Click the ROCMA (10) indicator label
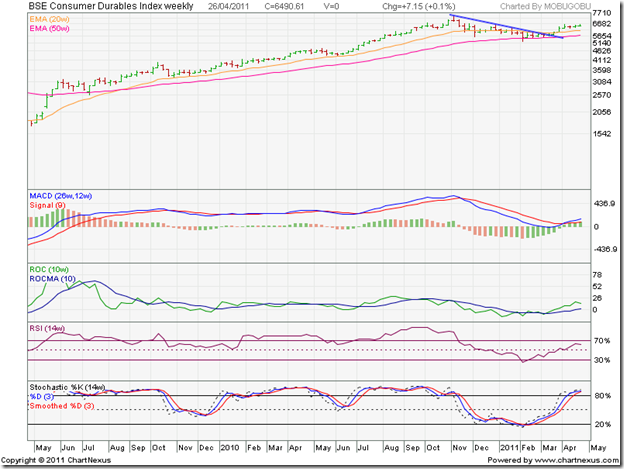The width and height of the screenshot is (624, 469). click(x=53, y=279)
